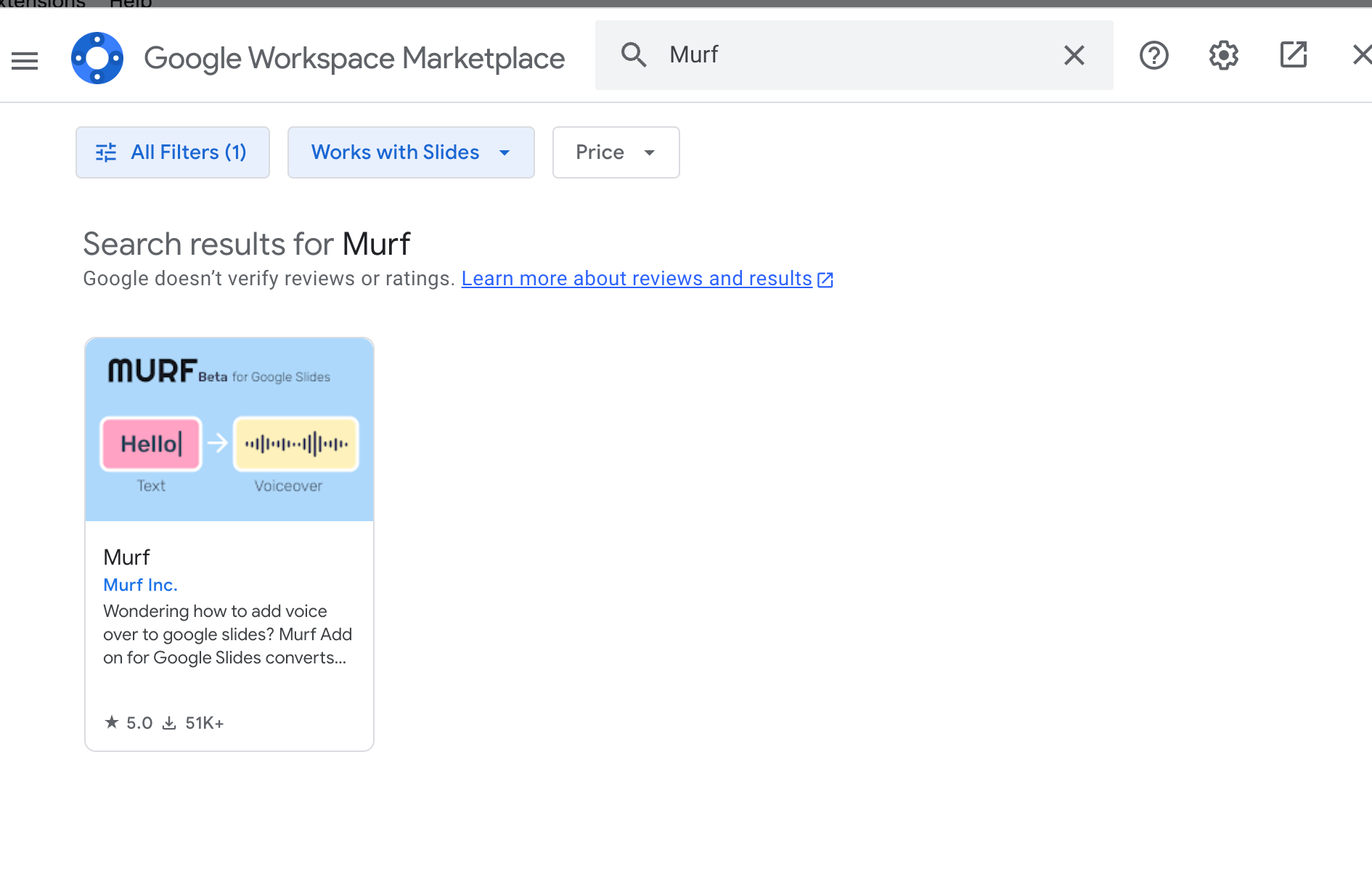1372x871 pixels.
Task: Open Learn more about reviews and results
Action: click(637, 279)
